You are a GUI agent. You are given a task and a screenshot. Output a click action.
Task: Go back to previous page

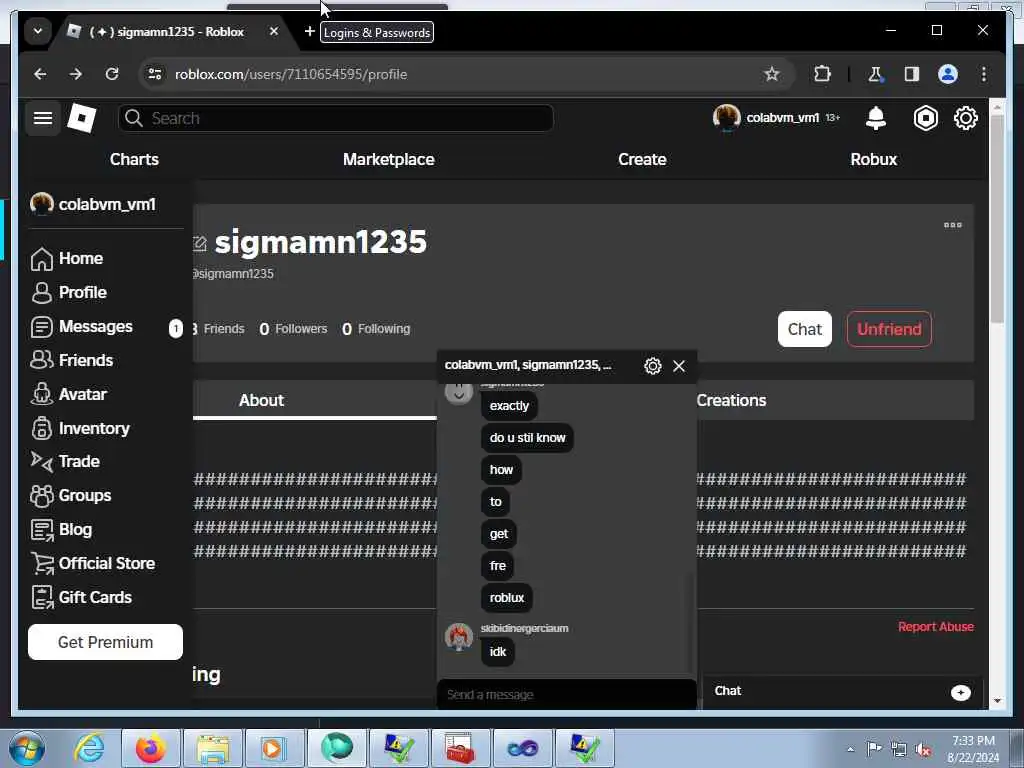40,74
